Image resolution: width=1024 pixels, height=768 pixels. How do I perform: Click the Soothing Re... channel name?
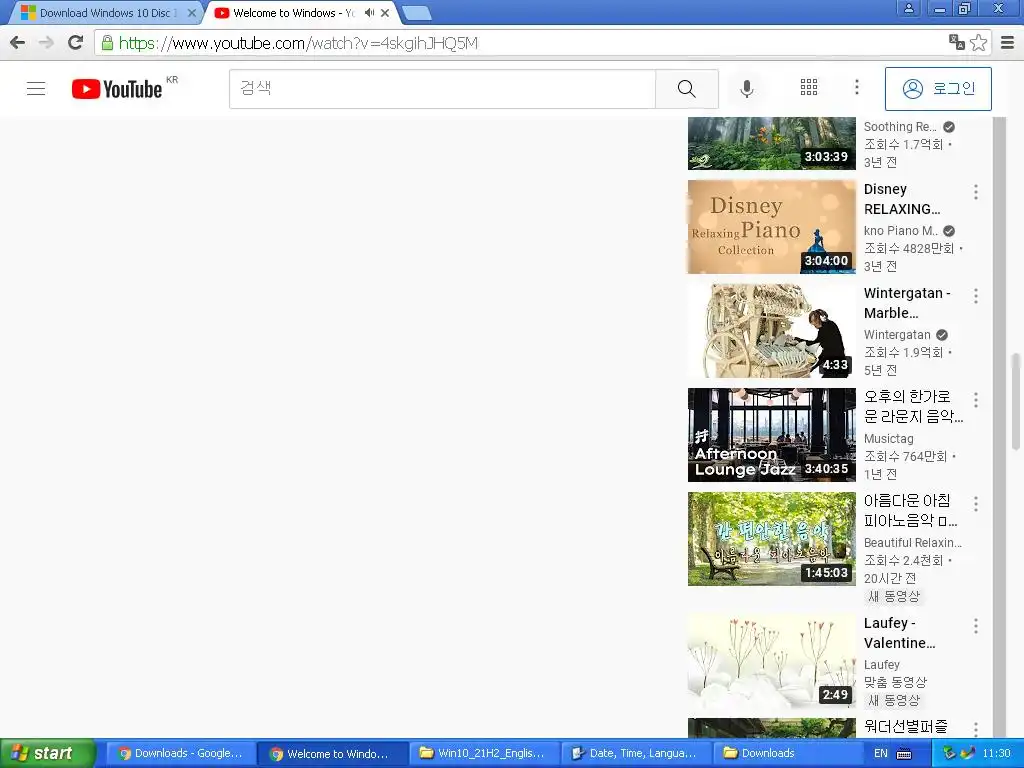coord(900,127)
